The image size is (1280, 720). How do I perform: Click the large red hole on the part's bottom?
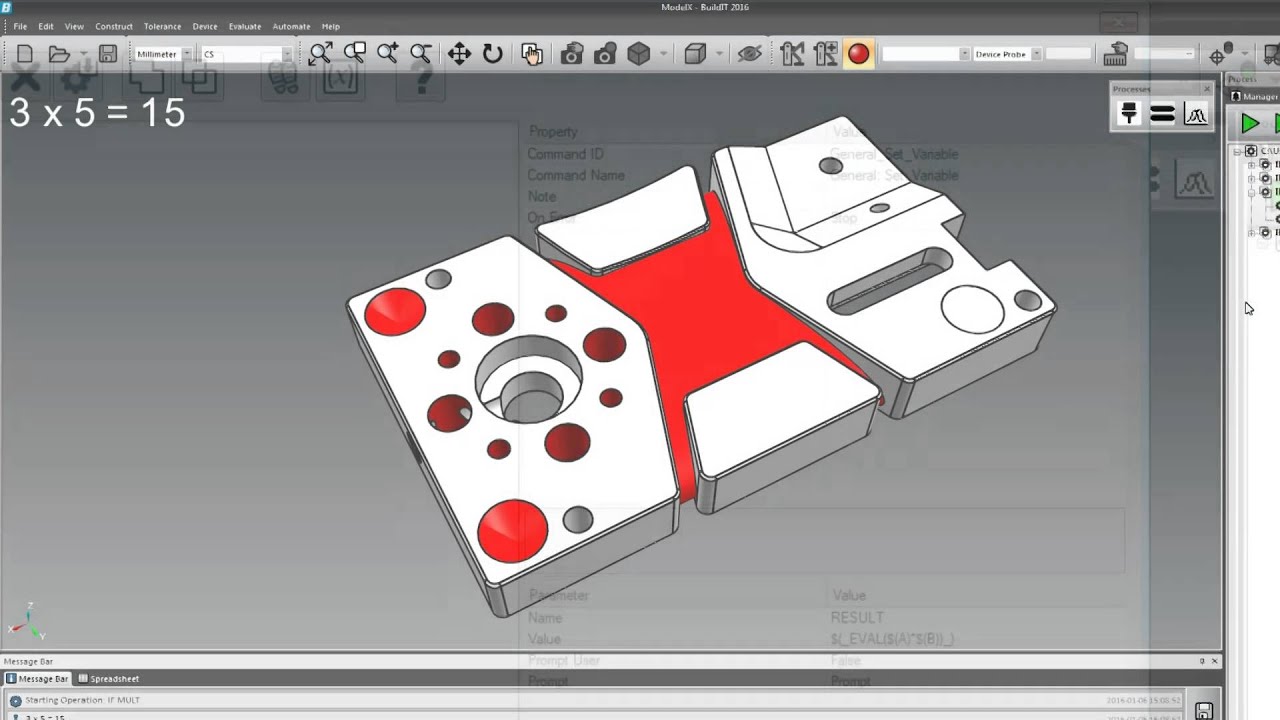[x=512, y=530]
